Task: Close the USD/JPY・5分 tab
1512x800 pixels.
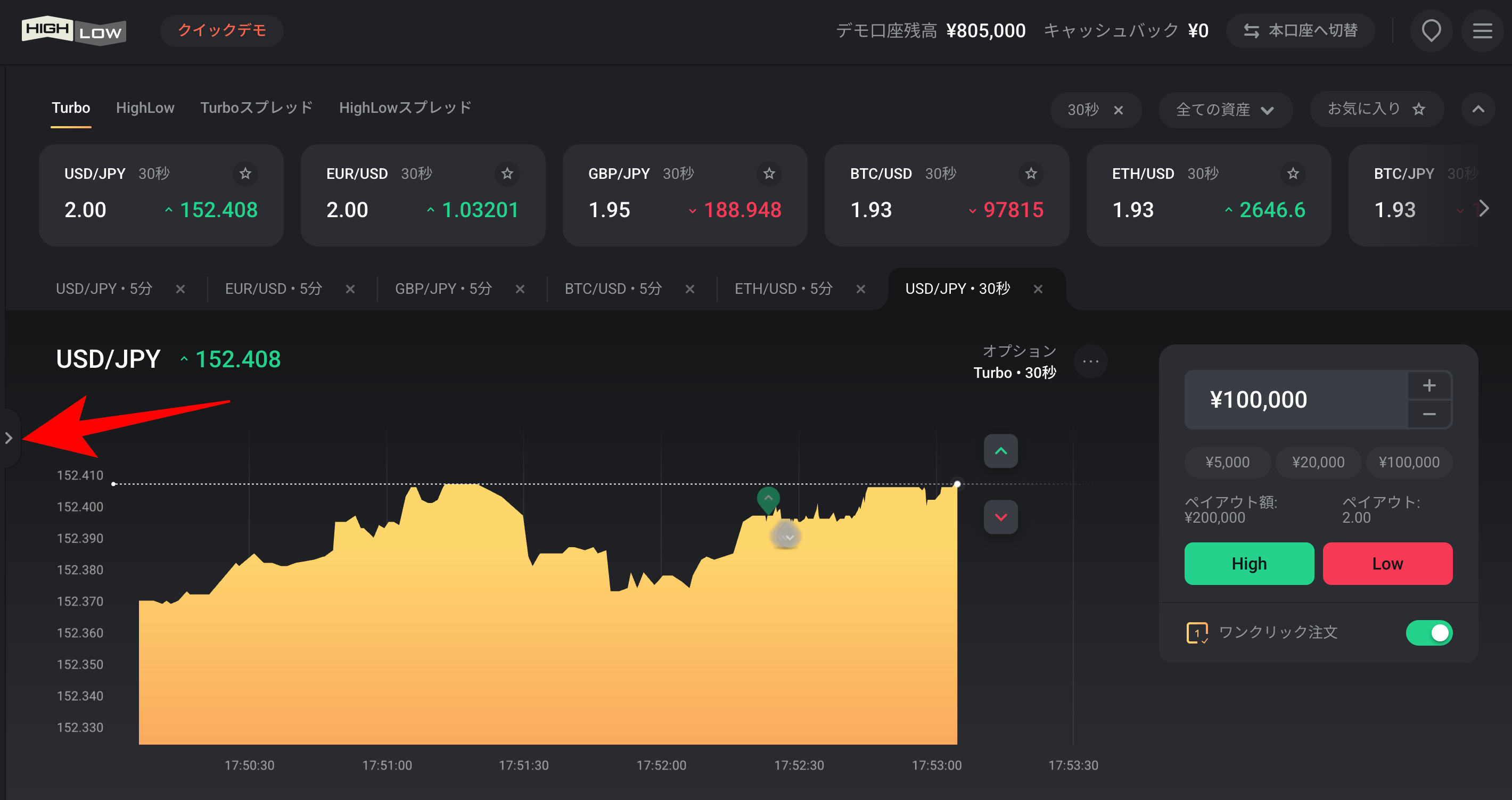Action: [x=181, y=290]
